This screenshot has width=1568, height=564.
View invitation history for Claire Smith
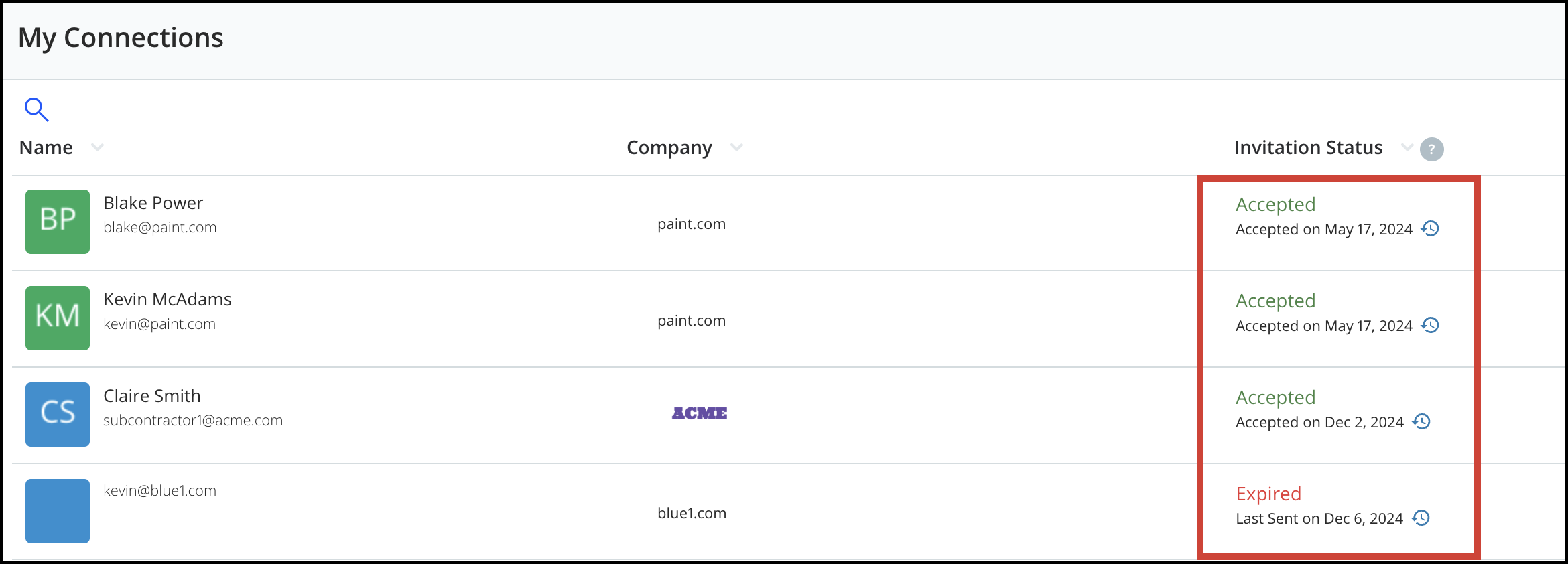[x=1421, y=422]
